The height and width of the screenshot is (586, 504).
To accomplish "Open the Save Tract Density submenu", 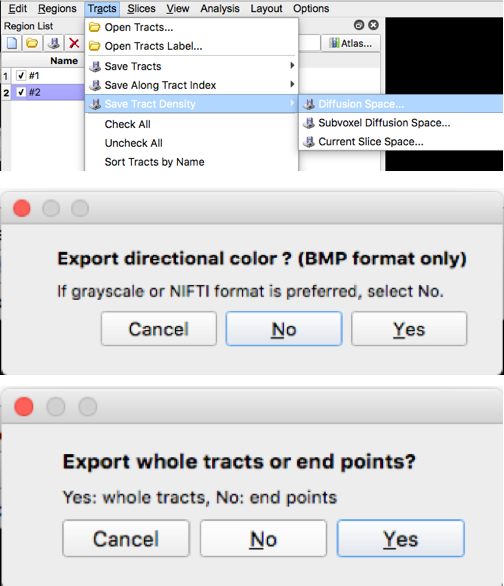I will point(192,104).
